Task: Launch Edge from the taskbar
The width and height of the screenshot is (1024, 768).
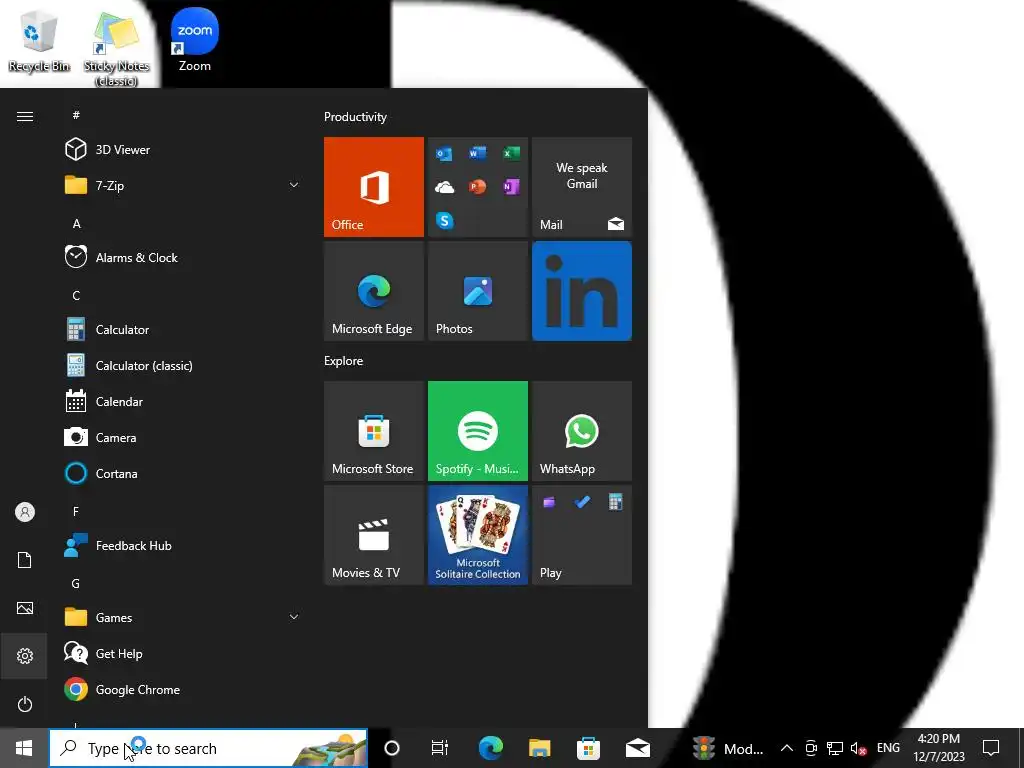Action: click(x=490, y=748)
